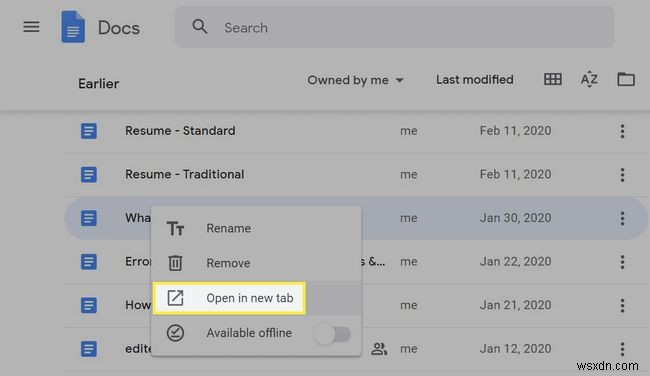Select Open in new tab
Screen dimensions: 650x376
(256, 298)
